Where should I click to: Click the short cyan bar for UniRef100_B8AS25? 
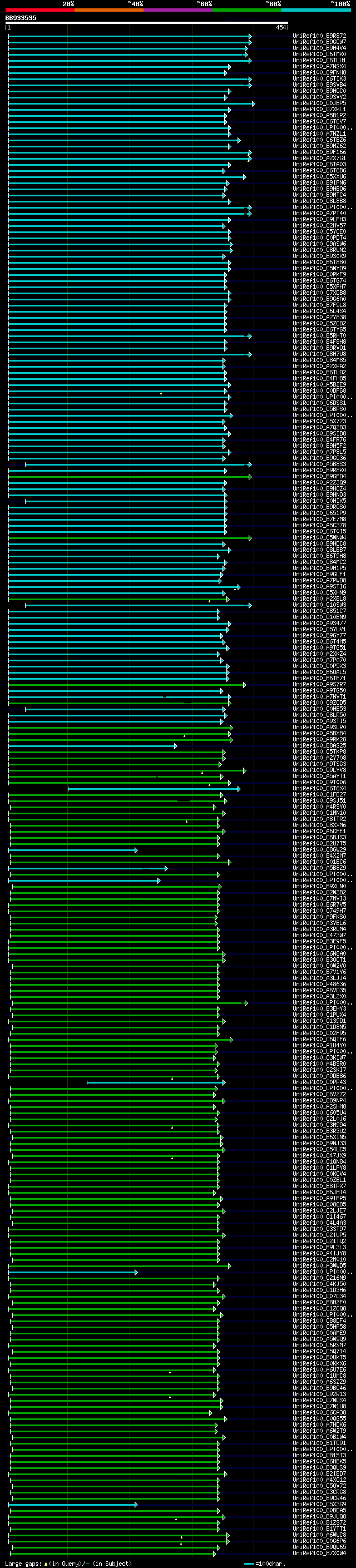[92, 746]
